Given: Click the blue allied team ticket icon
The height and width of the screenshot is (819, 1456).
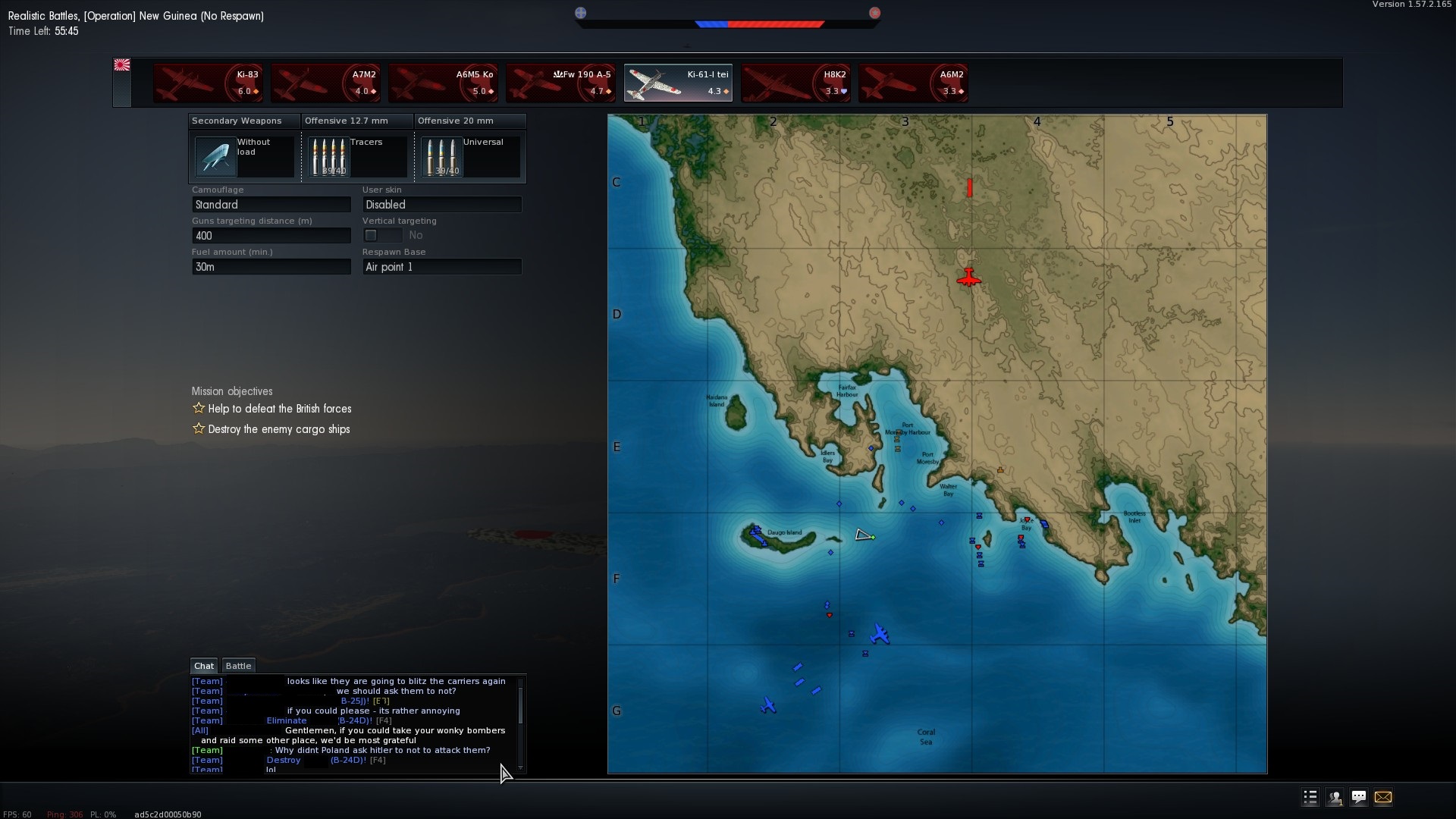Looking at the screenshot, I should click(x=581, y=13).
